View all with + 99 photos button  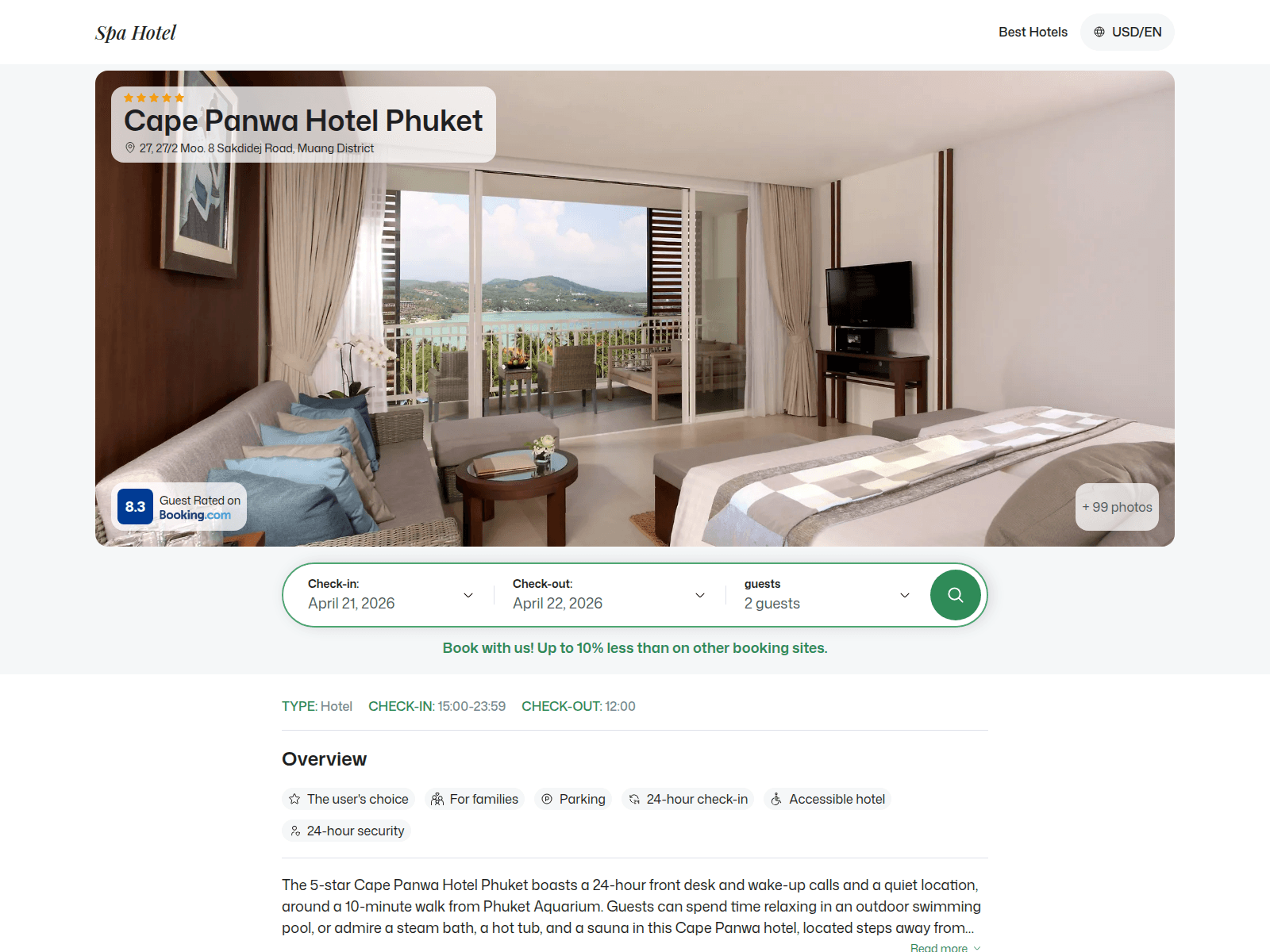pos(1117,507)
